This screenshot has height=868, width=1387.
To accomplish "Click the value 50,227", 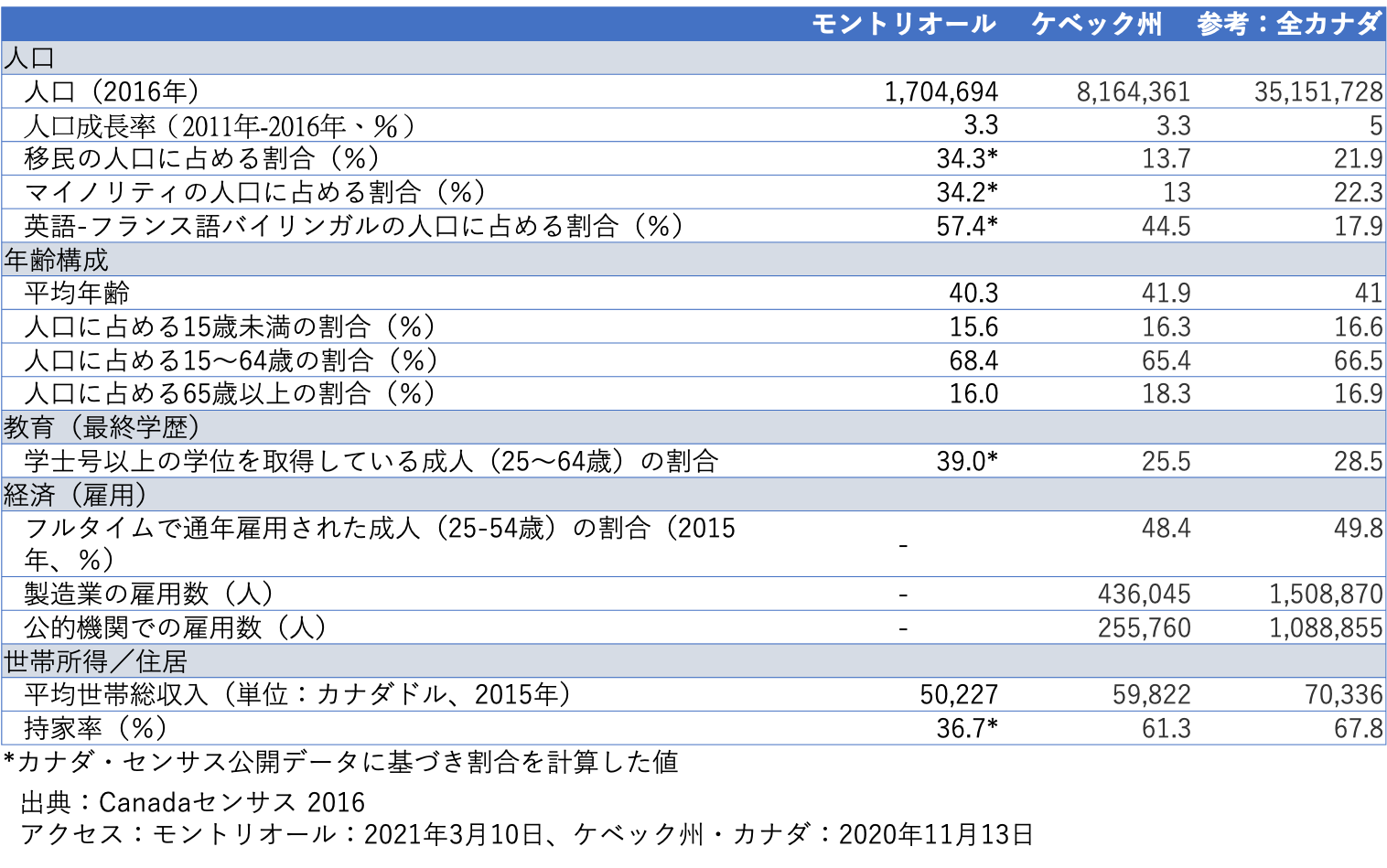I will pos(959,694).
